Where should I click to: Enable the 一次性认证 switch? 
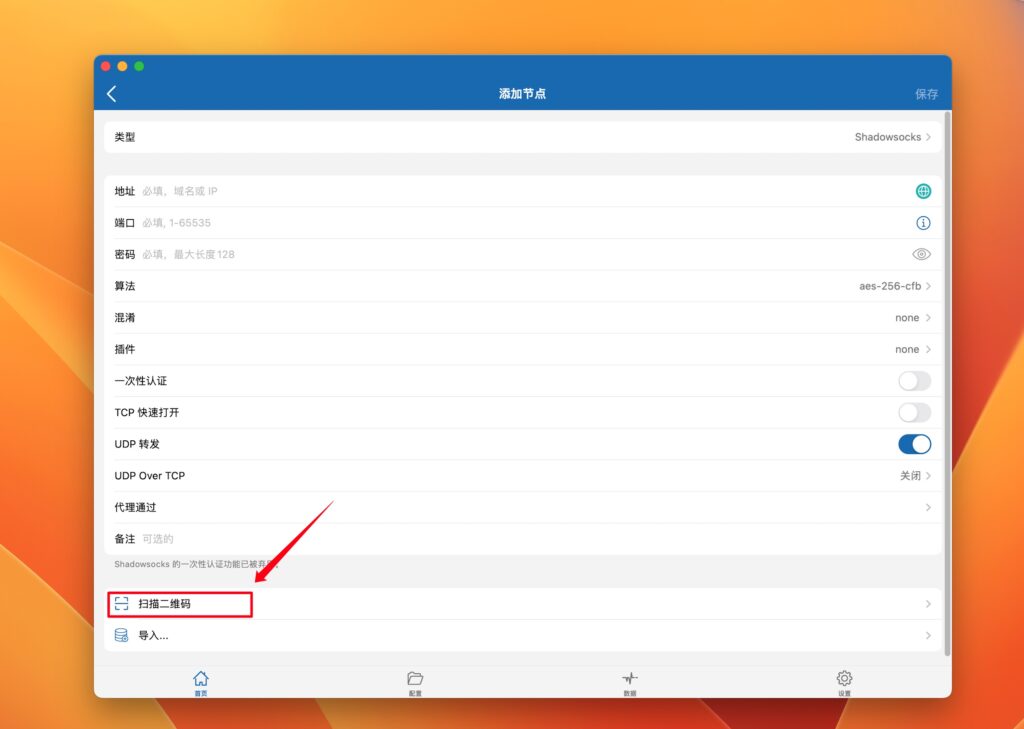click(913, 380)
